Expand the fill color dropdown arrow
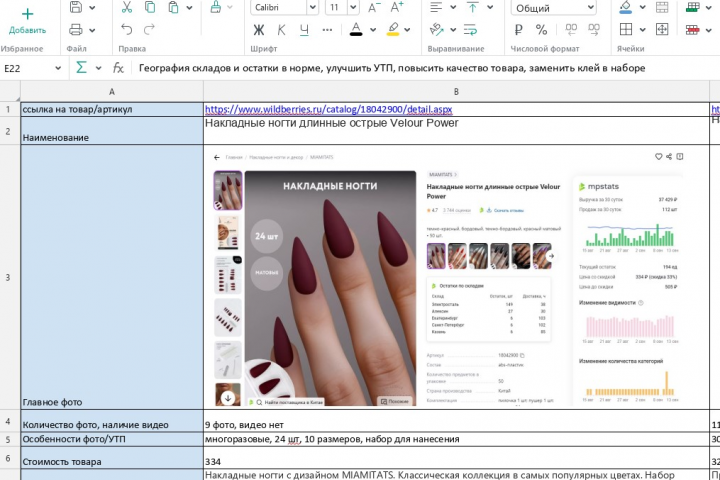Image resolution: width=720 pixels, height=480 pixels. [x=642, y=7]
